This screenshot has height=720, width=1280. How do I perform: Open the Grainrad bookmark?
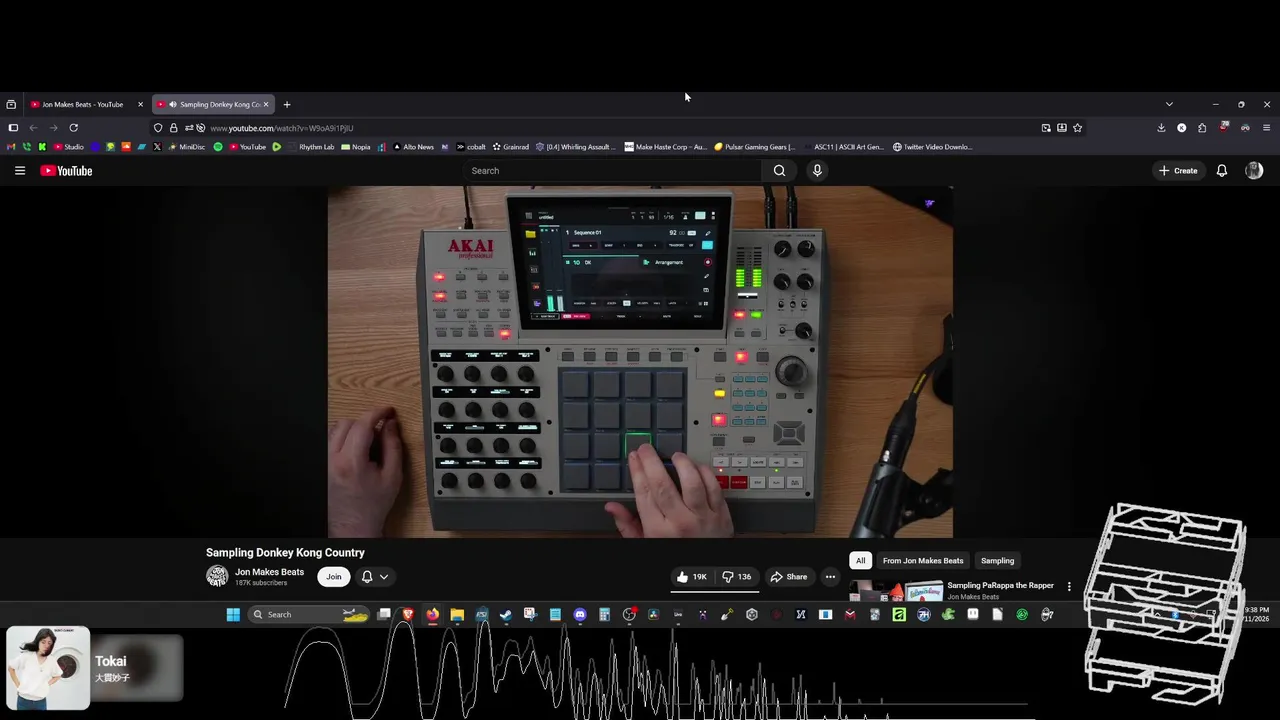point(511,147)
